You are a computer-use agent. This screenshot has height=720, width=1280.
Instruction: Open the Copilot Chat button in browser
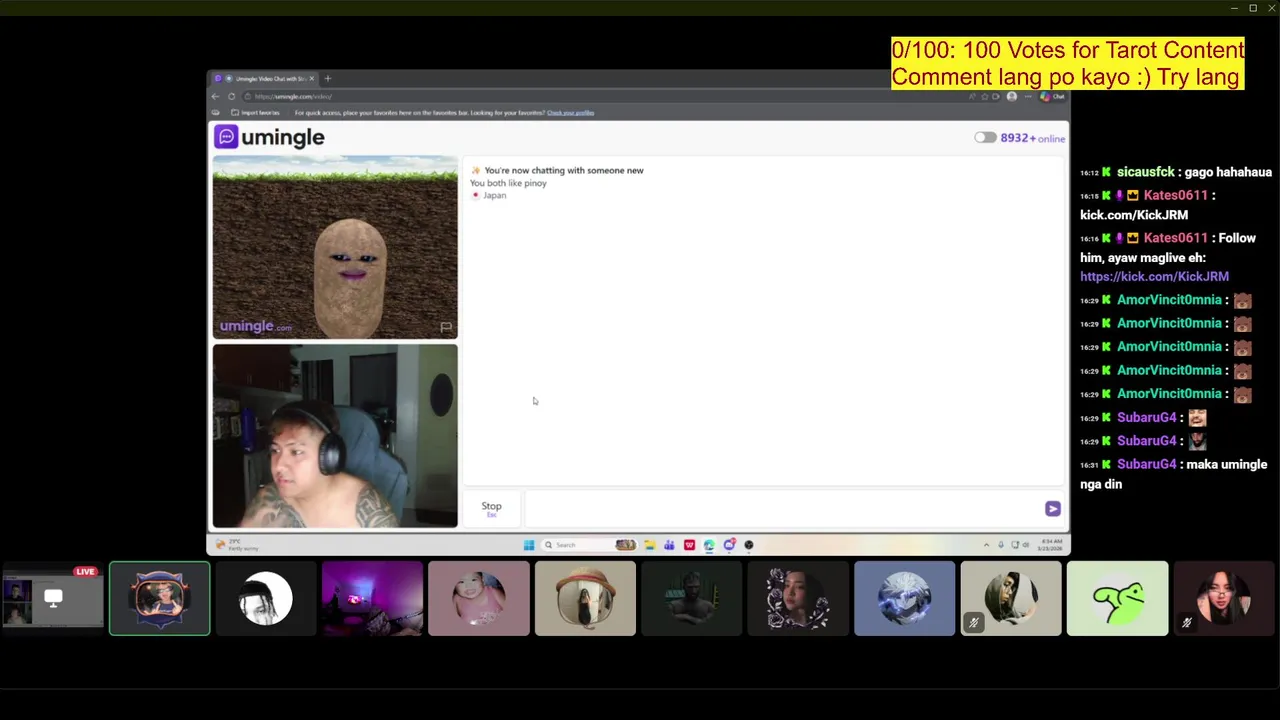[x=1053, y=96]
